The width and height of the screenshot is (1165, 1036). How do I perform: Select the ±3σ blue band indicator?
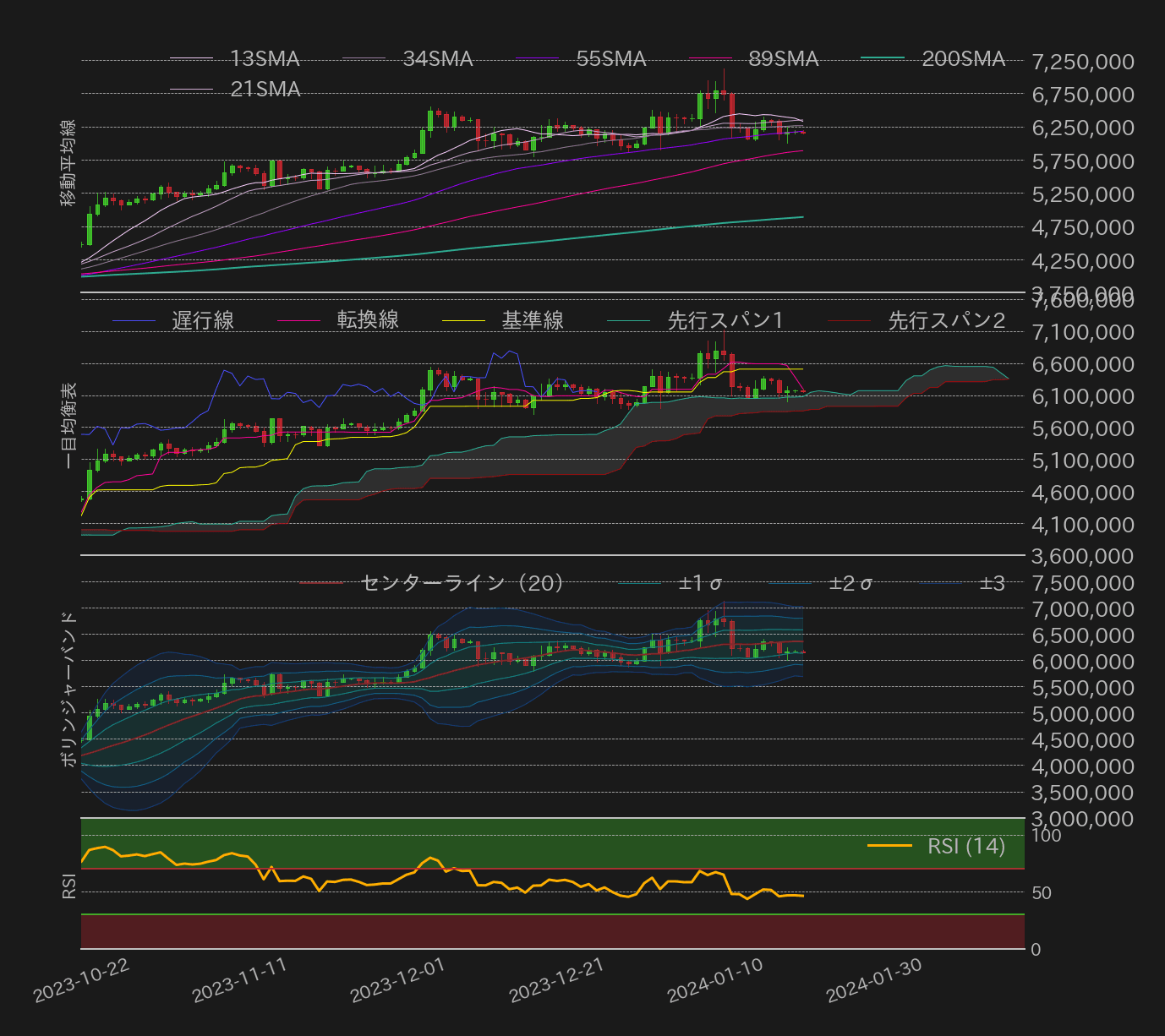tap(992, 583)
